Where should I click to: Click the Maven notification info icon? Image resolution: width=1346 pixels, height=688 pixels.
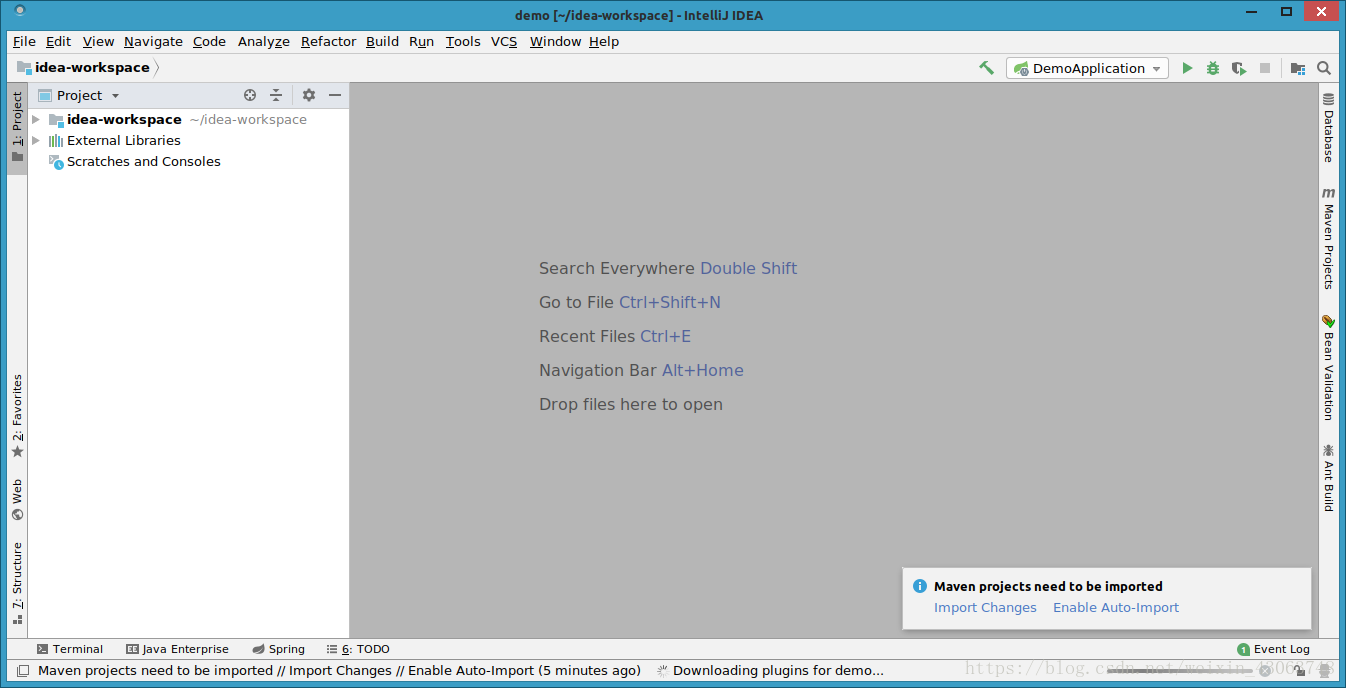point(920,586)
